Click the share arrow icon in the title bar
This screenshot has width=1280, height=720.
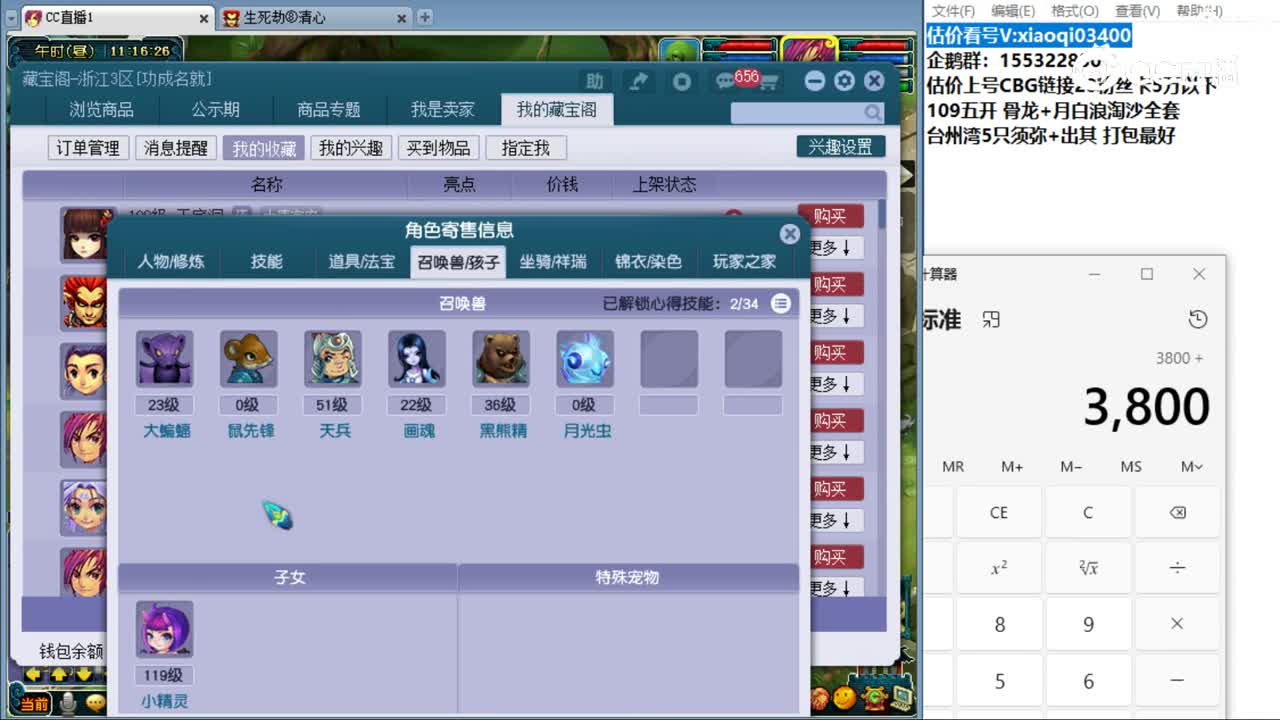pyautogui.click(x=639, y=83)
